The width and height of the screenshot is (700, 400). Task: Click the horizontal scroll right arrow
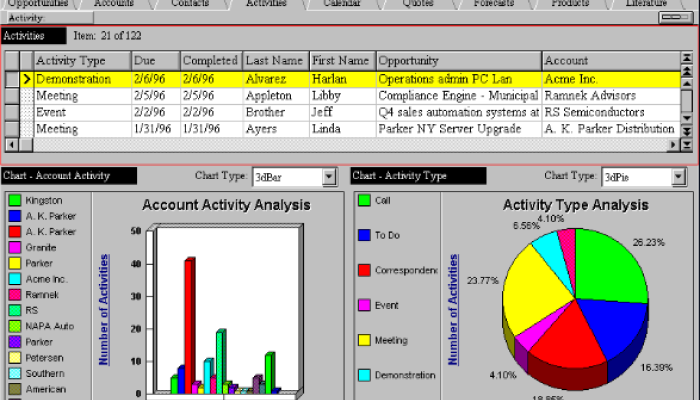click(x=673, y=145)
